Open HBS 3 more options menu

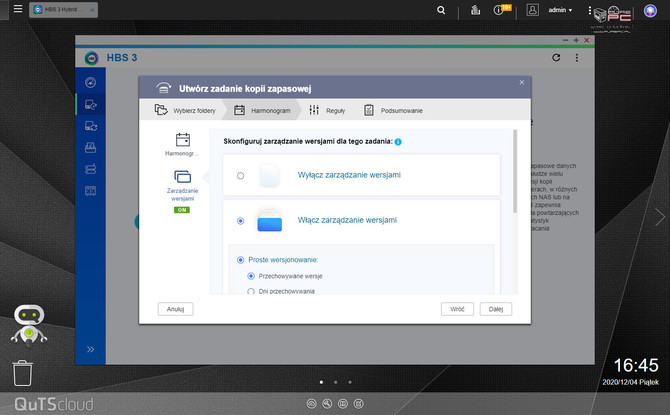click(577, 57)
